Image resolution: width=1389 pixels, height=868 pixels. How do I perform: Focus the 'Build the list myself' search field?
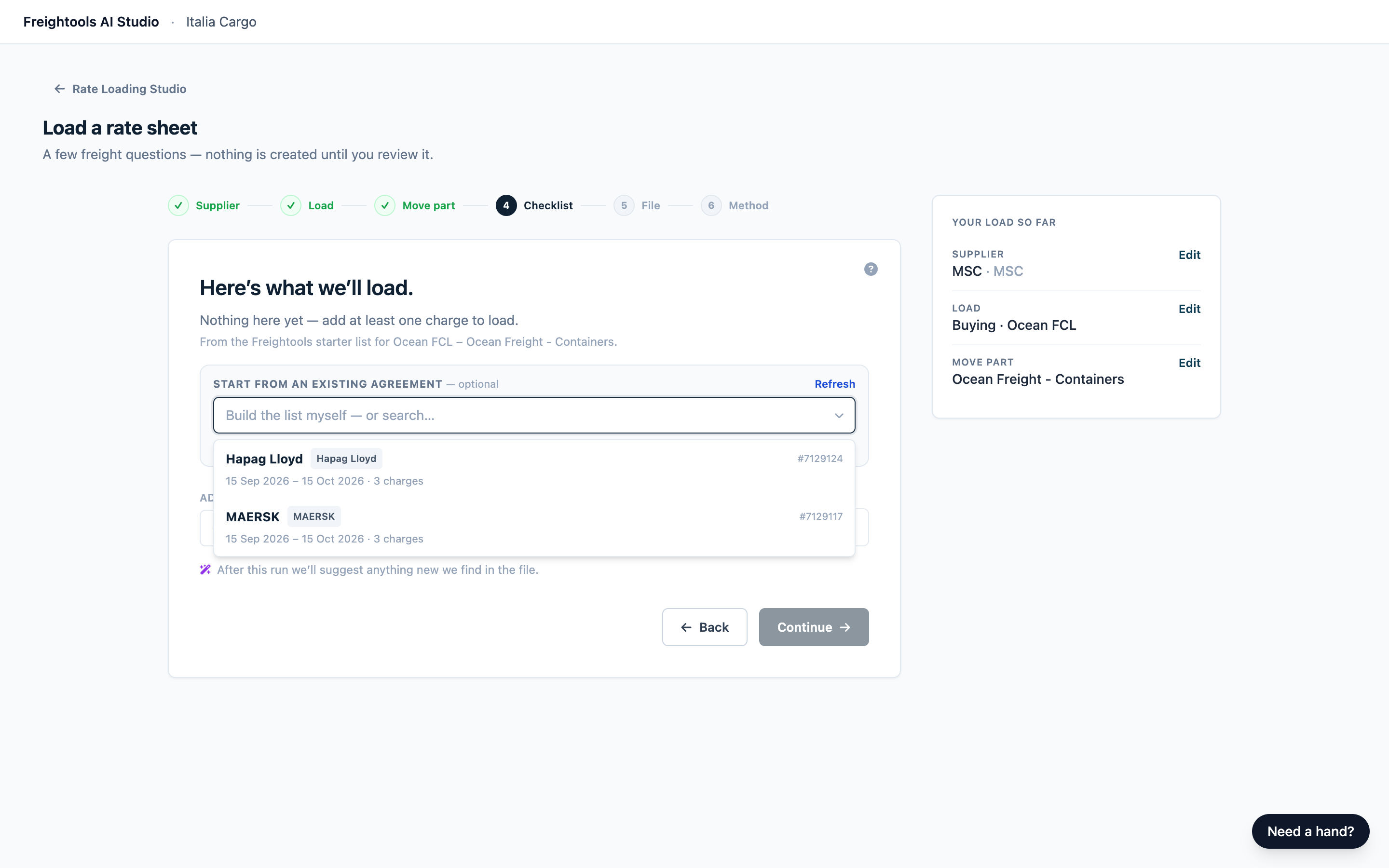(534, 415)
